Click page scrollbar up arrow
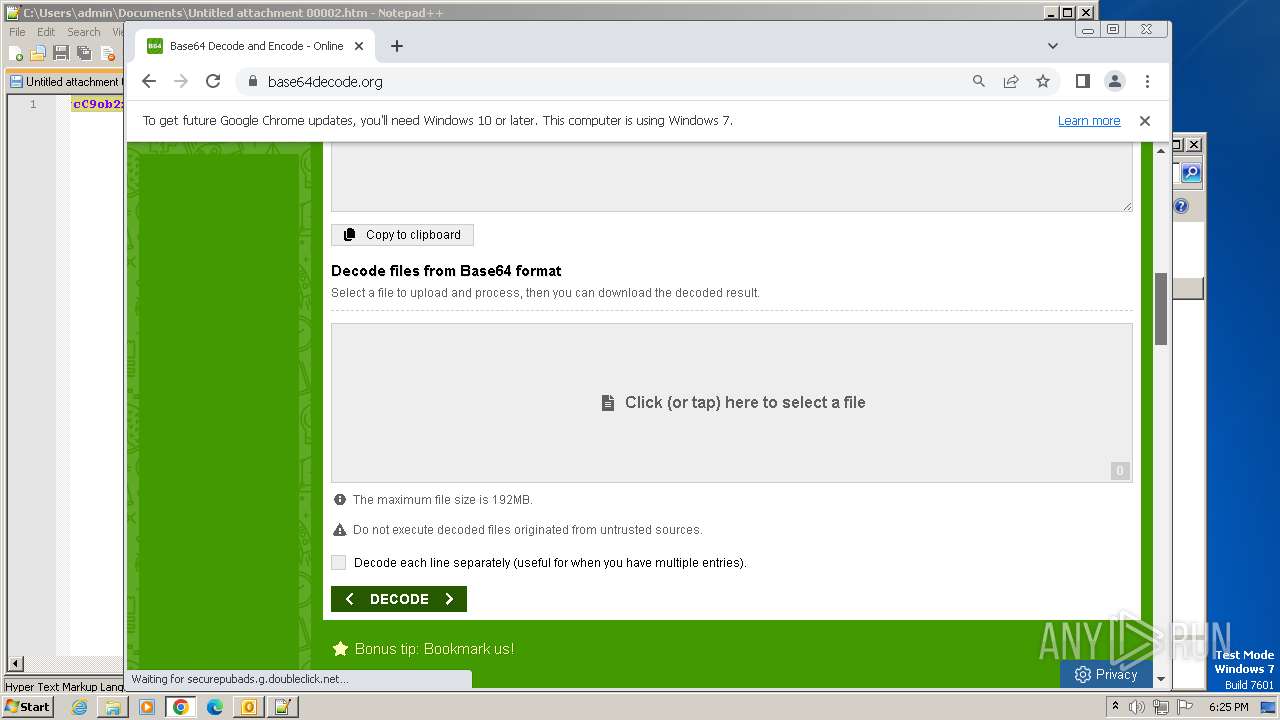Viewport: 1280px width, 720px height. tap(1161, 151)
